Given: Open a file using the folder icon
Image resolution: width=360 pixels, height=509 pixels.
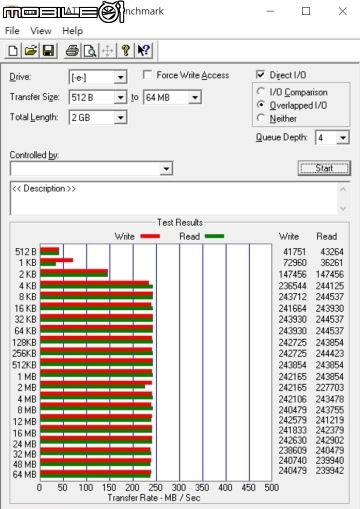Looking at the screenshot, I should [x=31, y=51].
